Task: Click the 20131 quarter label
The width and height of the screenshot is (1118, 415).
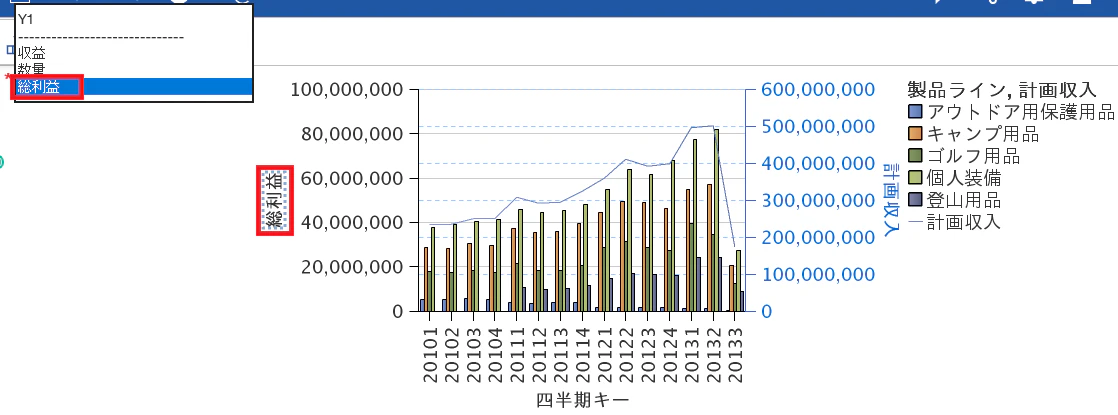Action: [692, 354]
